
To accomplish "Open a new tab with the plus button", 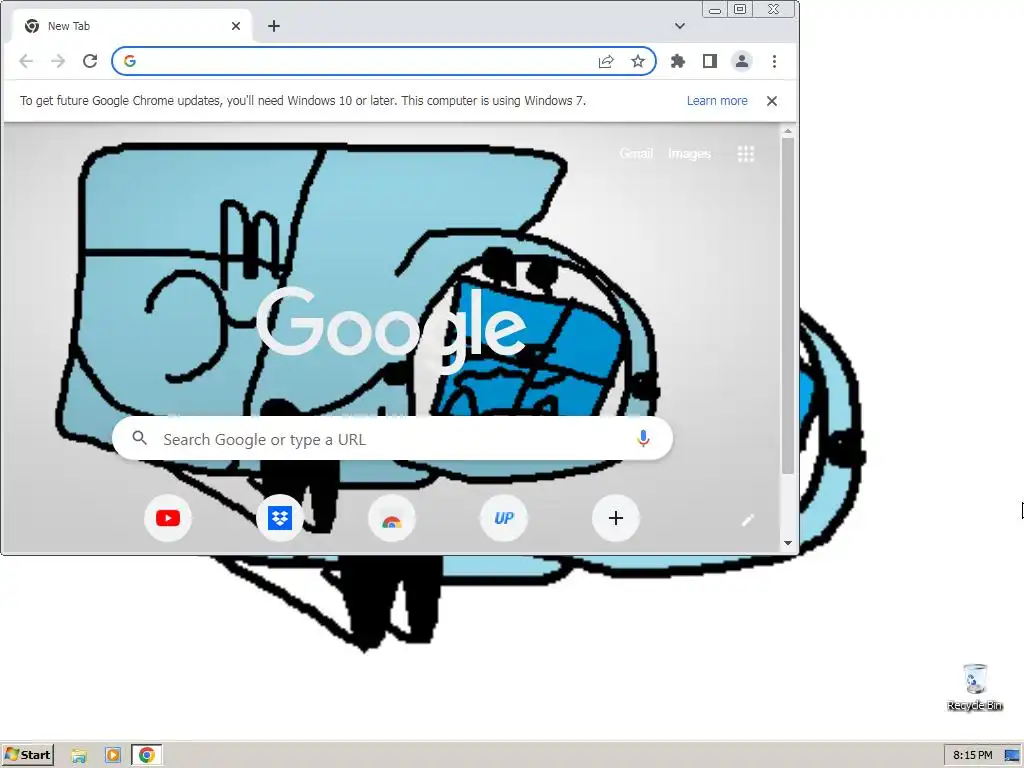I will pos(274,26).
